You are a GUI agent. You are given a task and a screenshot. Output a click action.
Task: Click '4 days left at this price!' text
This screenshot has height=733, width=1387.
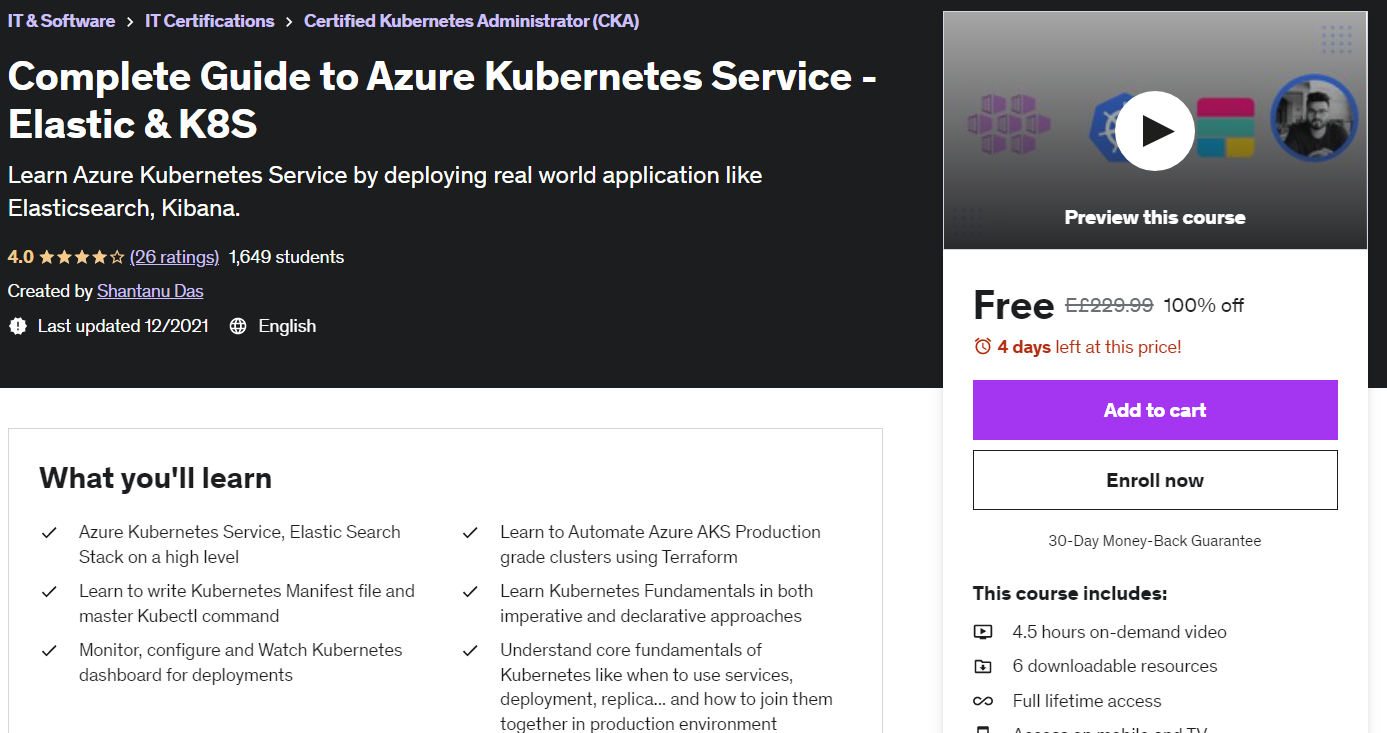click(x=1090, y=347)
